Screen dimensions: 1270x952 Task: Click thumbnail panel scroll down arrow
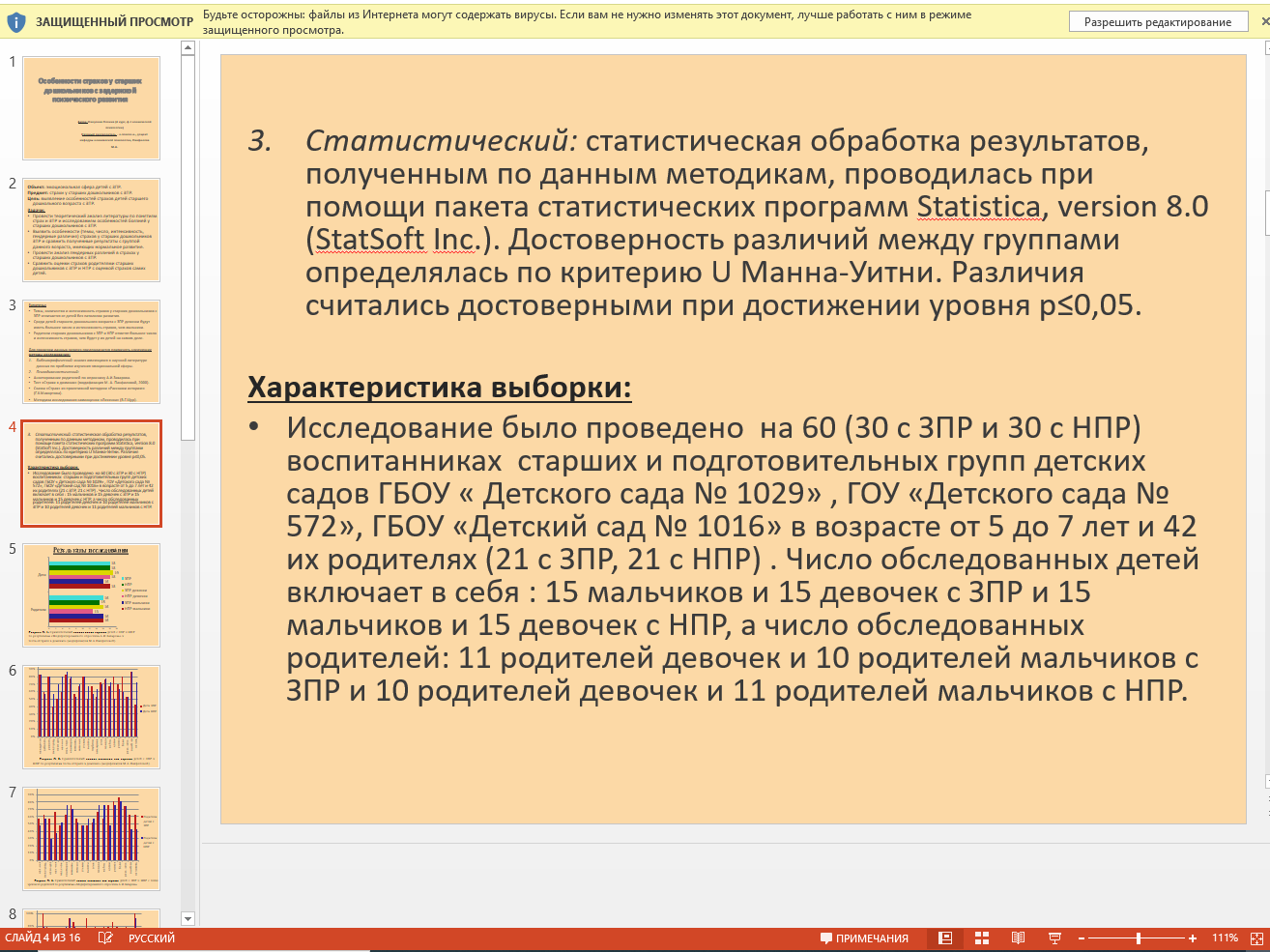pos(188,919)
